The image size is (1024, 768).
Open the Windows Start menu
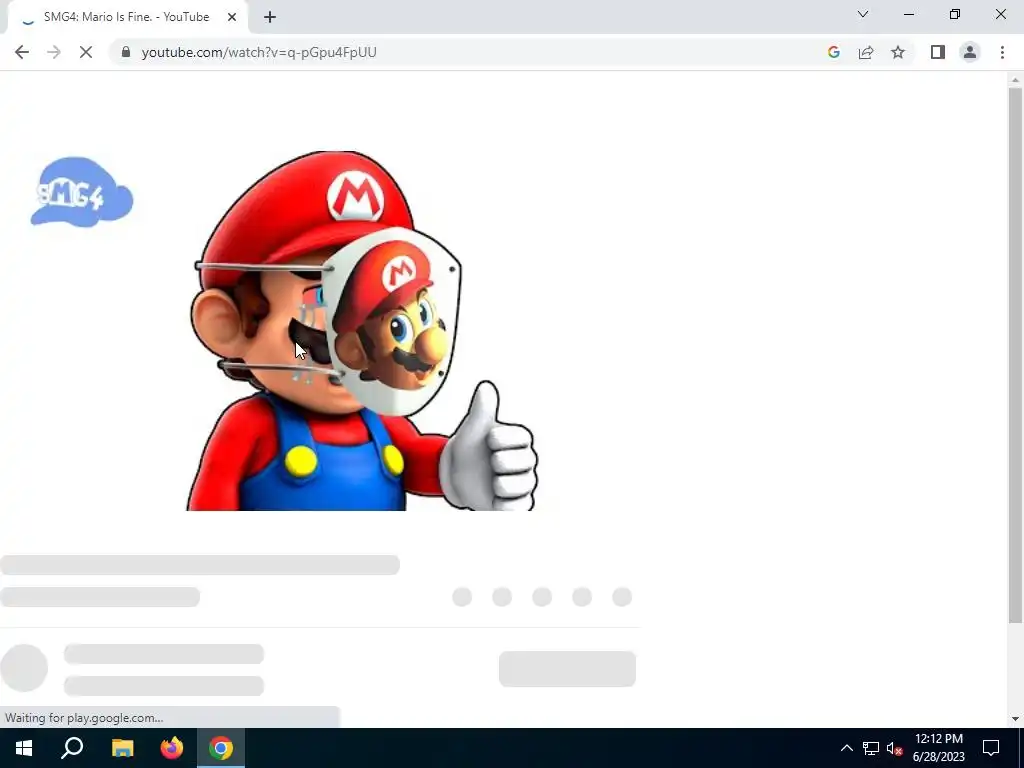tap(24, 748)
